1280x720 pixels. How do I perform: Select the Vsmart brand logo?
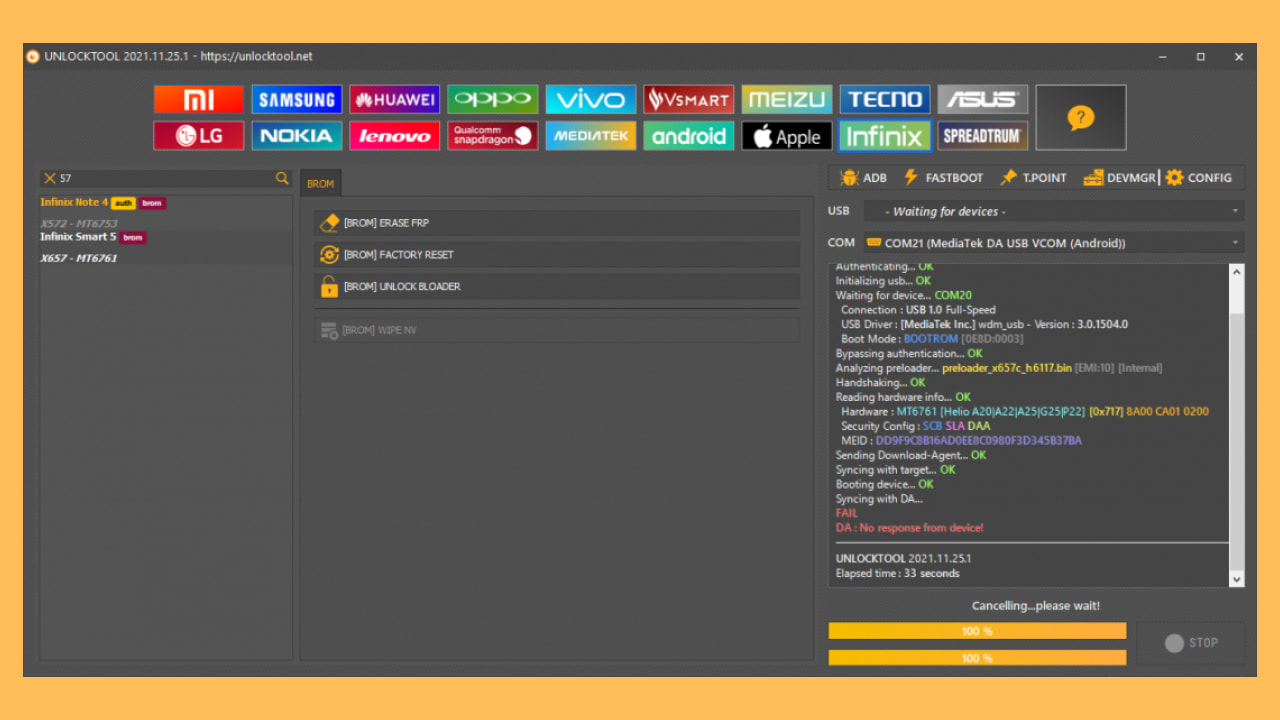[x=688, y=99]
